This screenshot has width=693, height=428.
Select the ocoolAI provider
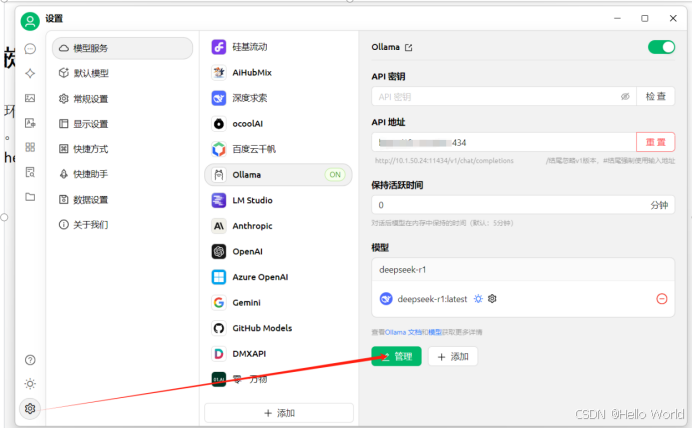pyautogui.click(x=278, y=124)
